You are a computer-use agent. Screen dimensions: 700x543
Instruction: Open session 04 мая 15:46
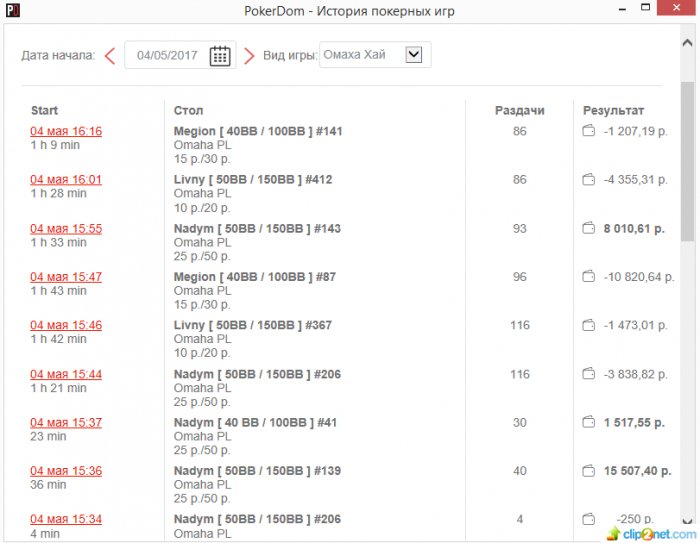[x=66, y=325]
